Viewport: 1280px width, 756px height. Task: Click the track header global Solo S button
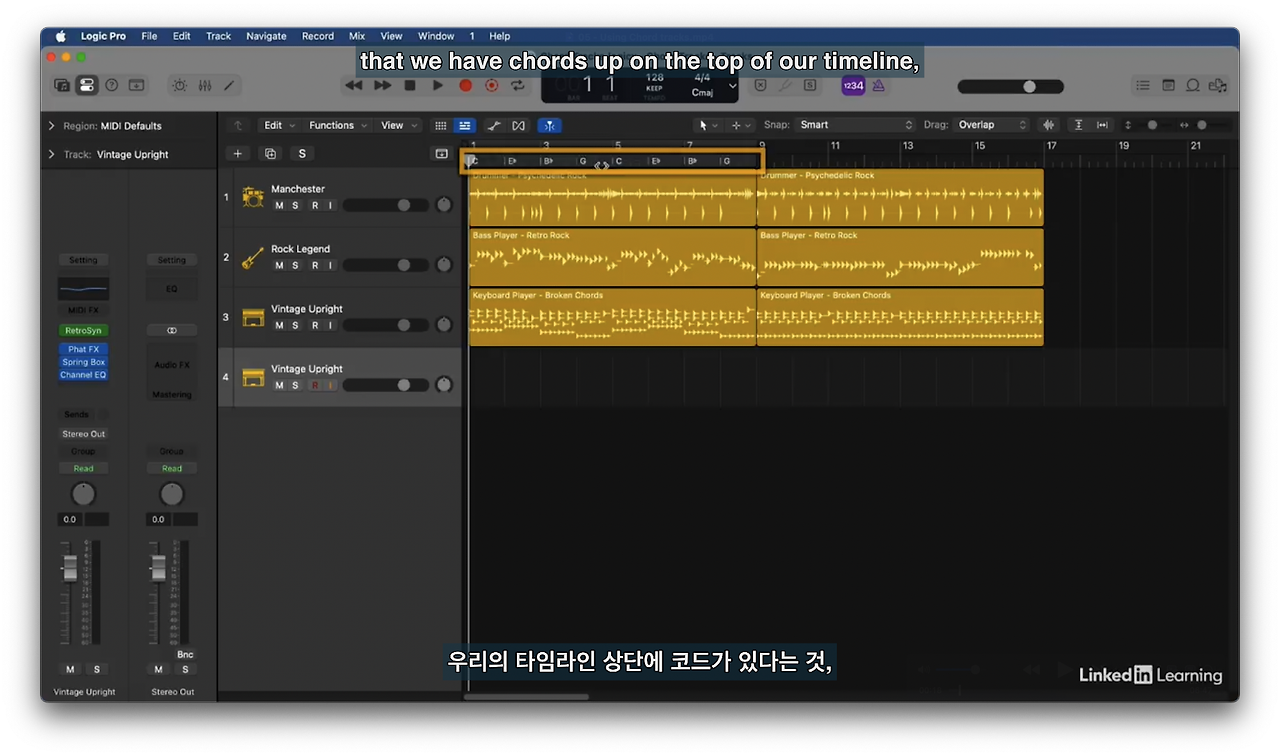[x=302, y=153]
